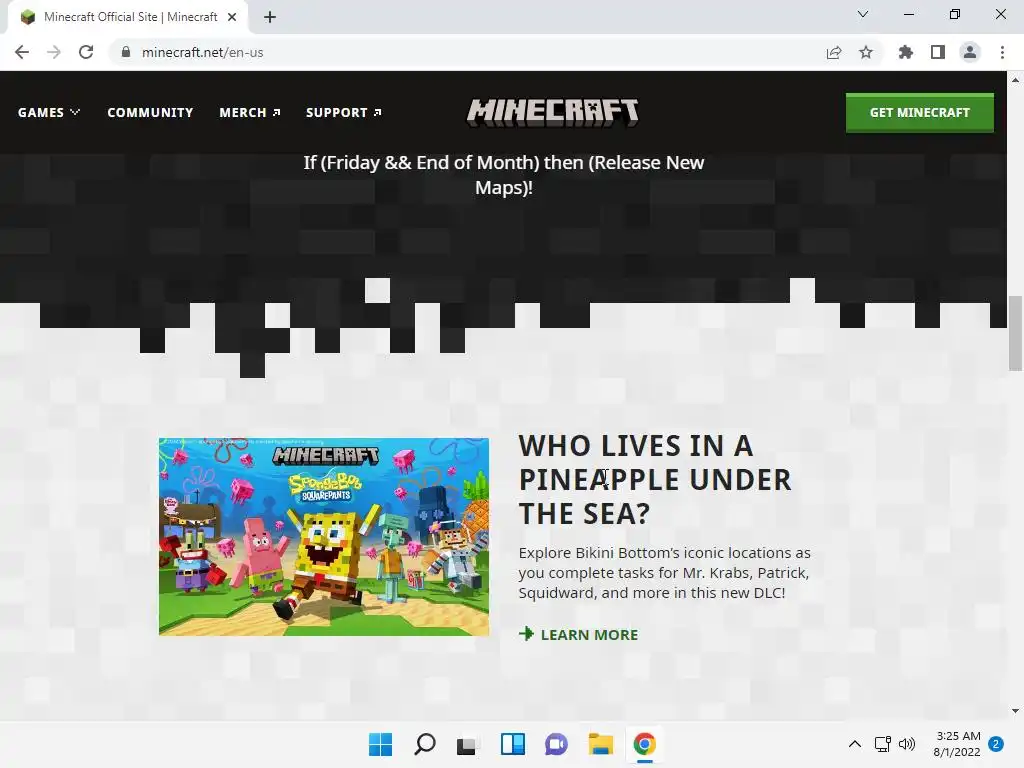Image resolution: width=1024 pixels, height=768 pixels.
Task: Share this page icon in address bar
Action: (834, 52)
